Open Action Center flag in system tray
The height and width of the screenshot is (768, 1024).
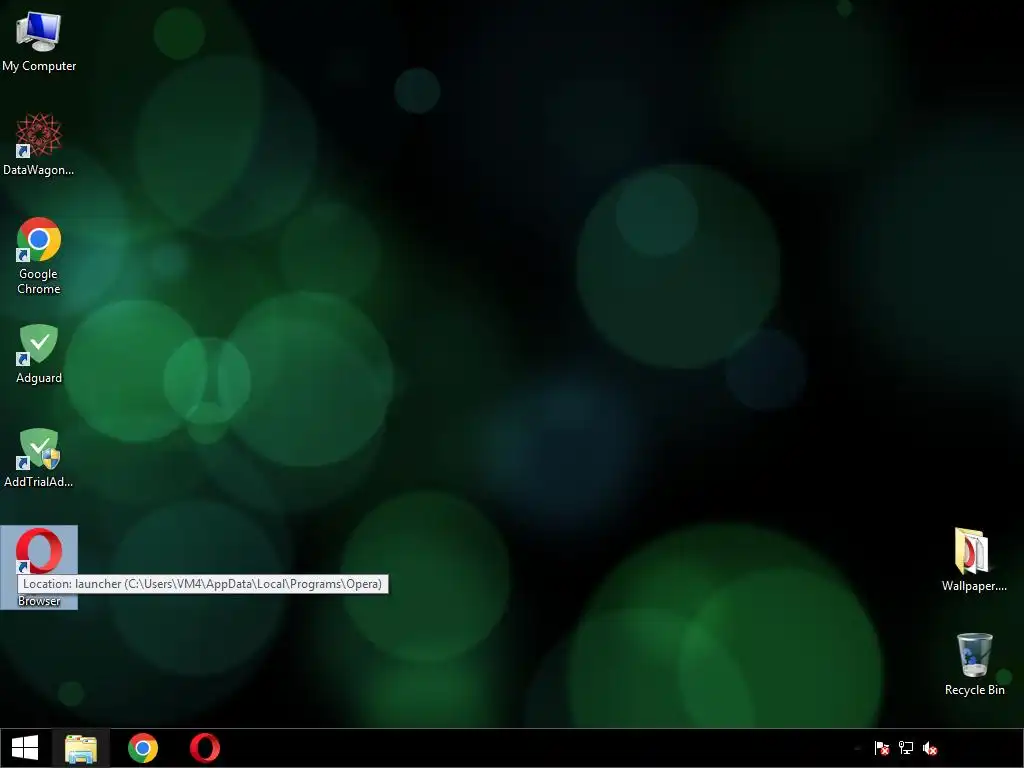point(882,748)
